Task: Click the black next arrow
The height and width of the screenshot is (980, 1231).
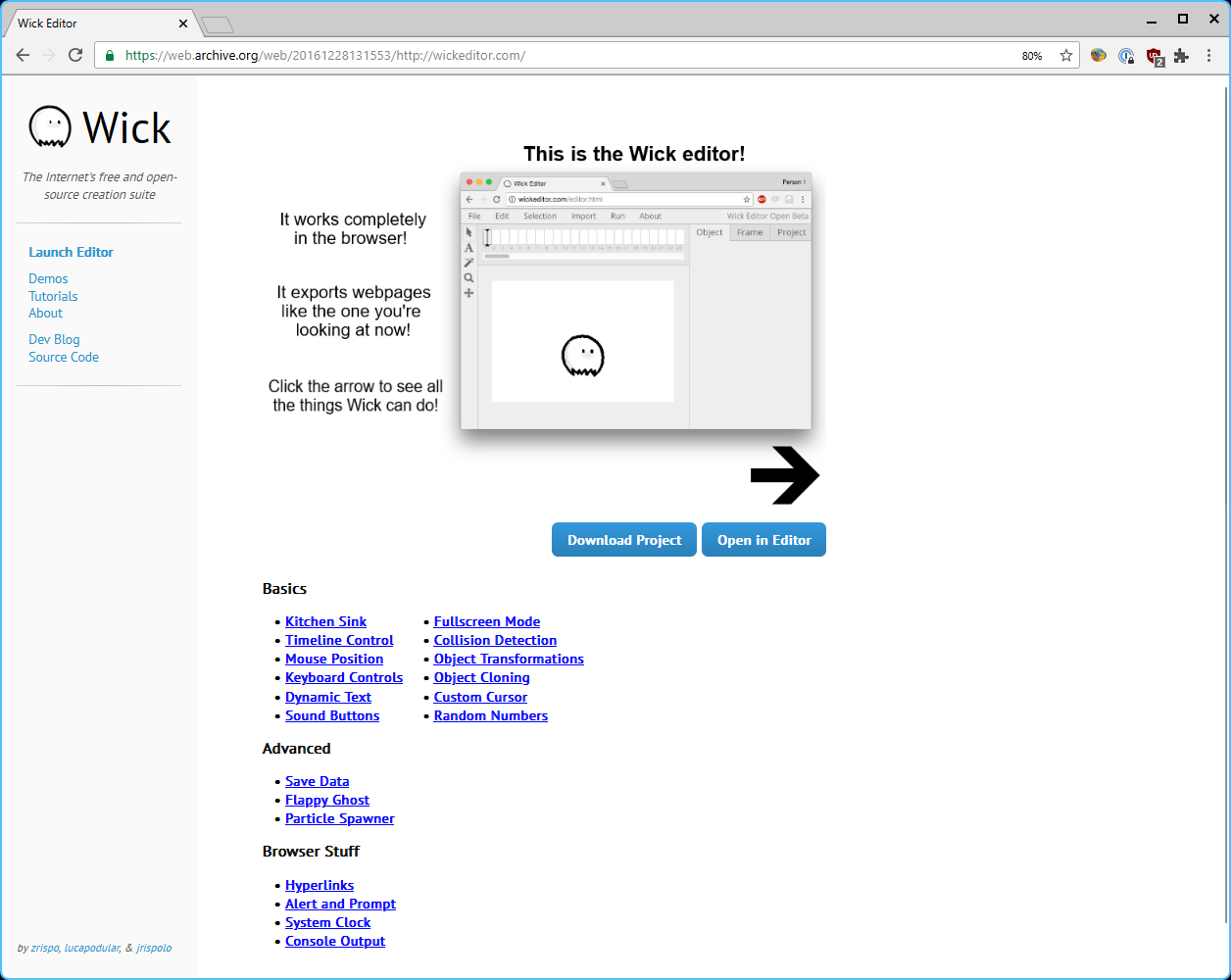Action: coord(784,475)
